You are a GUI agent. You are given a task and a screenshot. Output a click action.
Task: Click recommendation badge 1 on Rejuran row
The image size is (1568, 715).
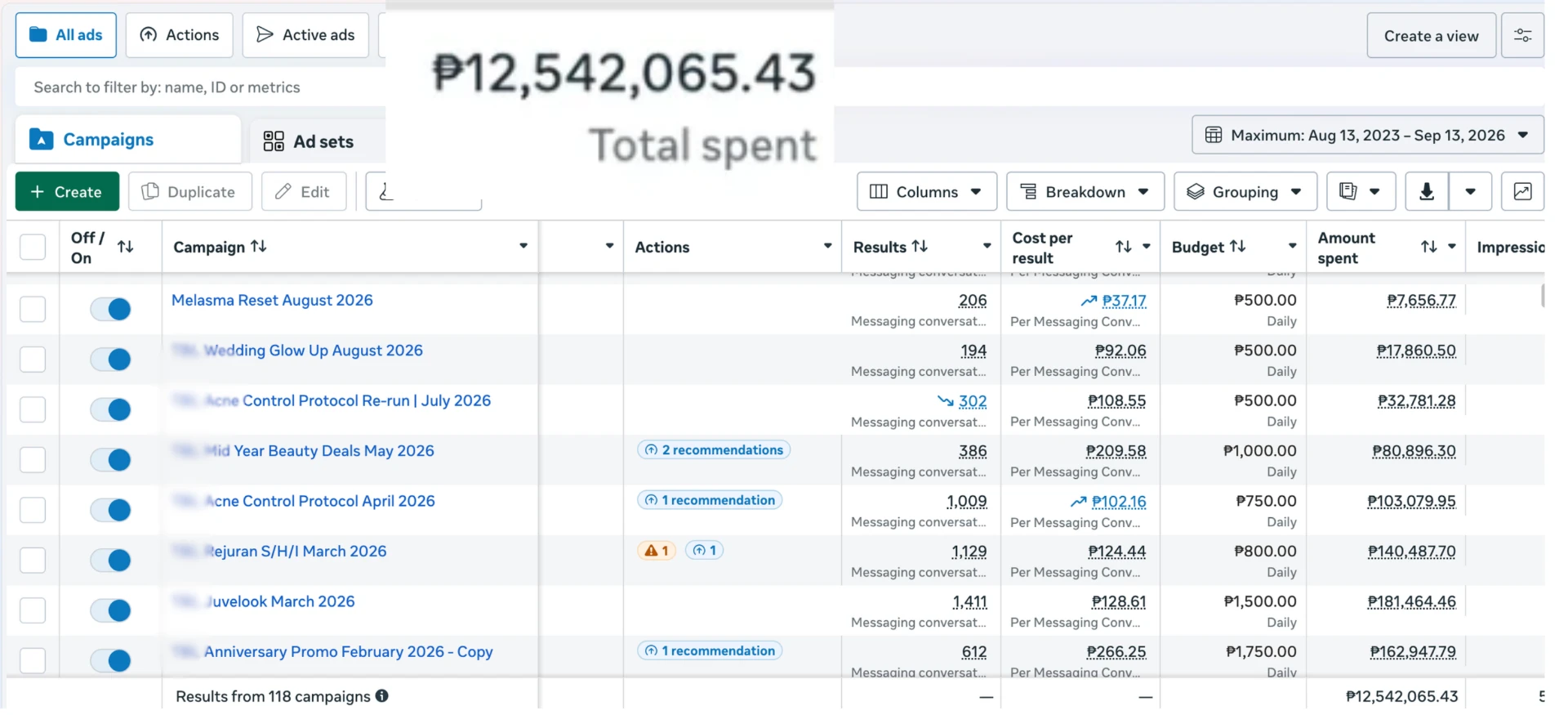click(705, 551)
